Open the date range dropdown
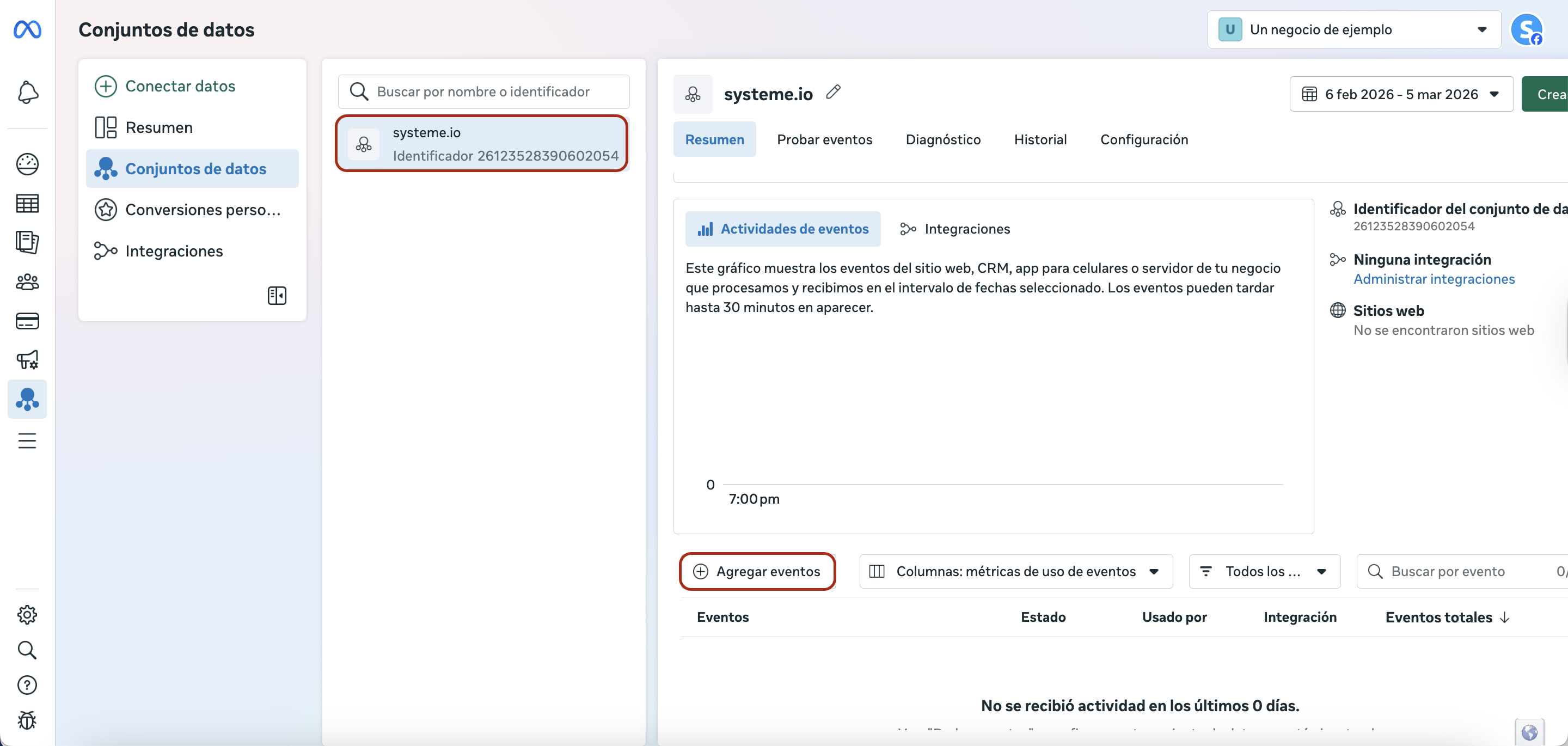 pos(1401,94)
